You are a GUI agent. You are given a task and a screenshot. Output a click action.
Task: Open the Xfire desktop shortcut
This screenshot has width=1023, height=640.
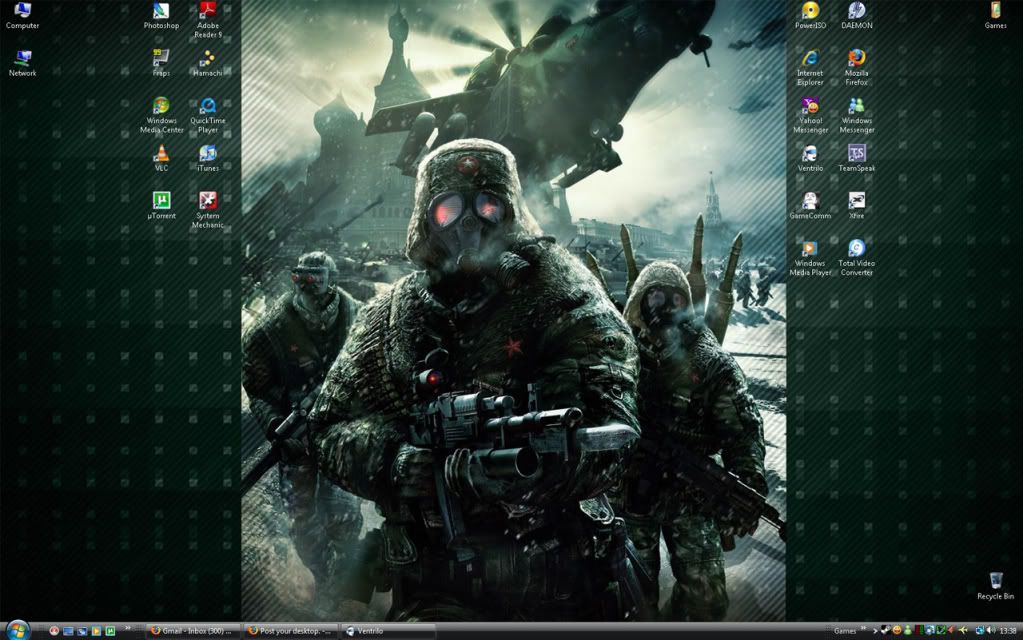(x=856, y=200)
